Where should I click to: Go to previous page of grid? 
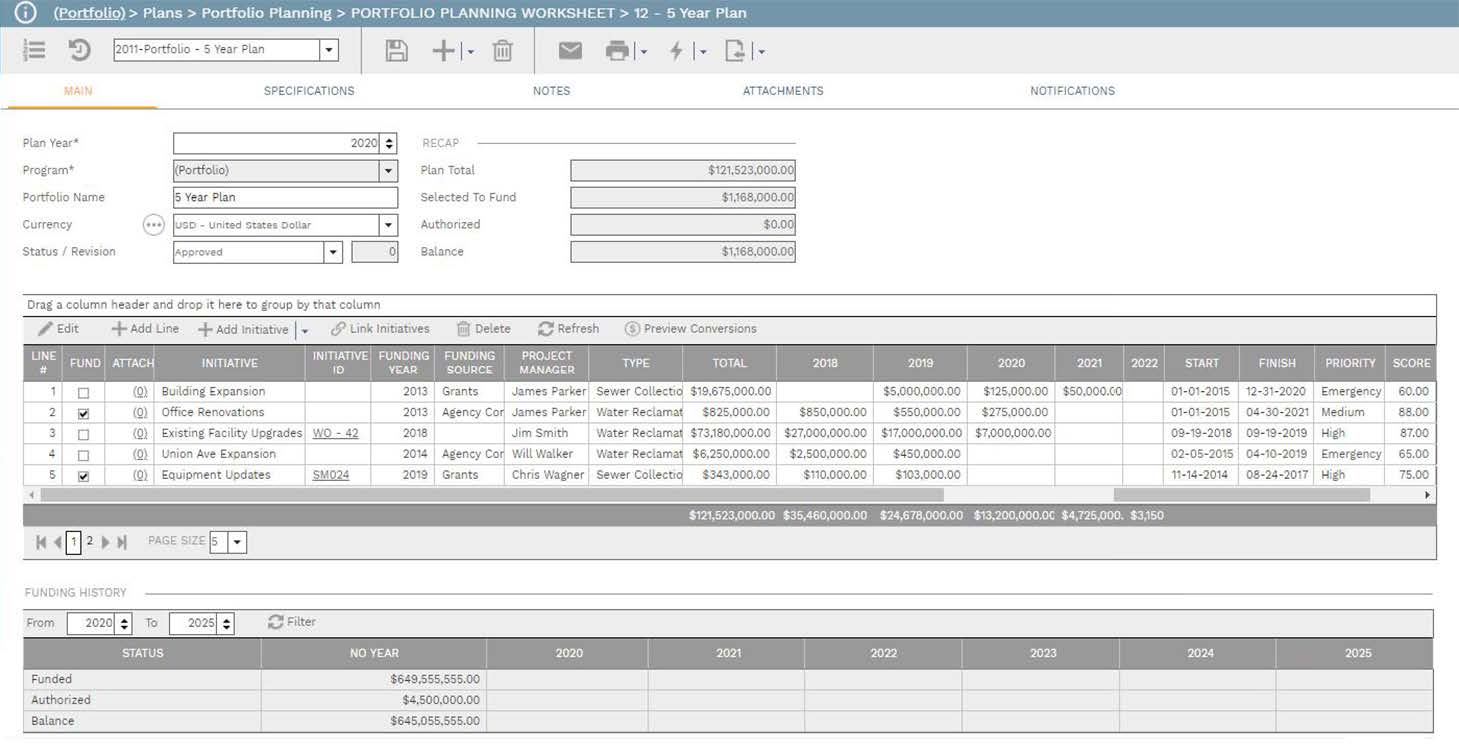[57, 542]
